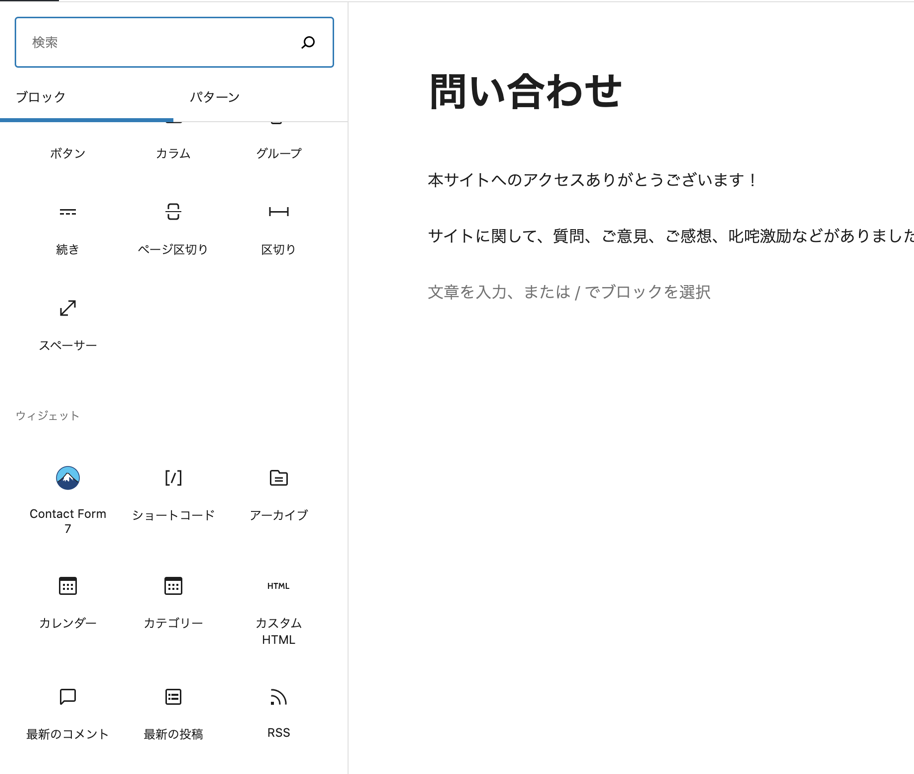Screen dimensions: 914x774
Task: Add the スペーサー (spacer) block
Action: 68,324
